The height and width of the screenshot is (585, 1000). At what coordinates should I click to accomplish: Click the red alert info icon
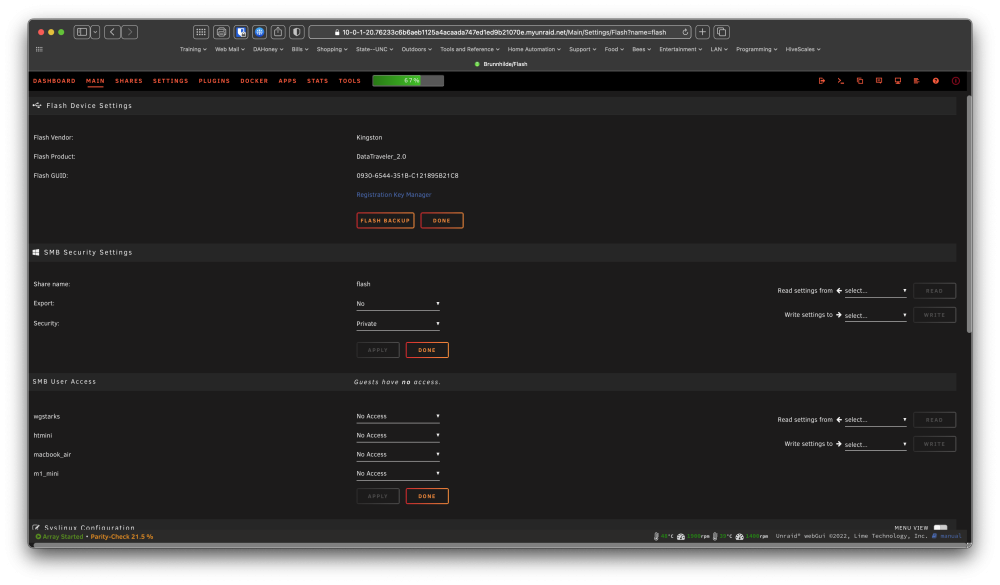[955, 81]
